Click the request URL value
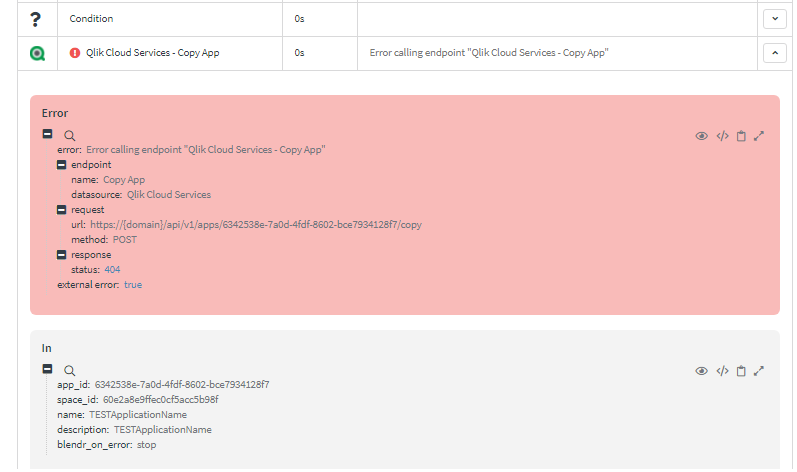This screenshot has width=797, height=472. click(255, 225)
